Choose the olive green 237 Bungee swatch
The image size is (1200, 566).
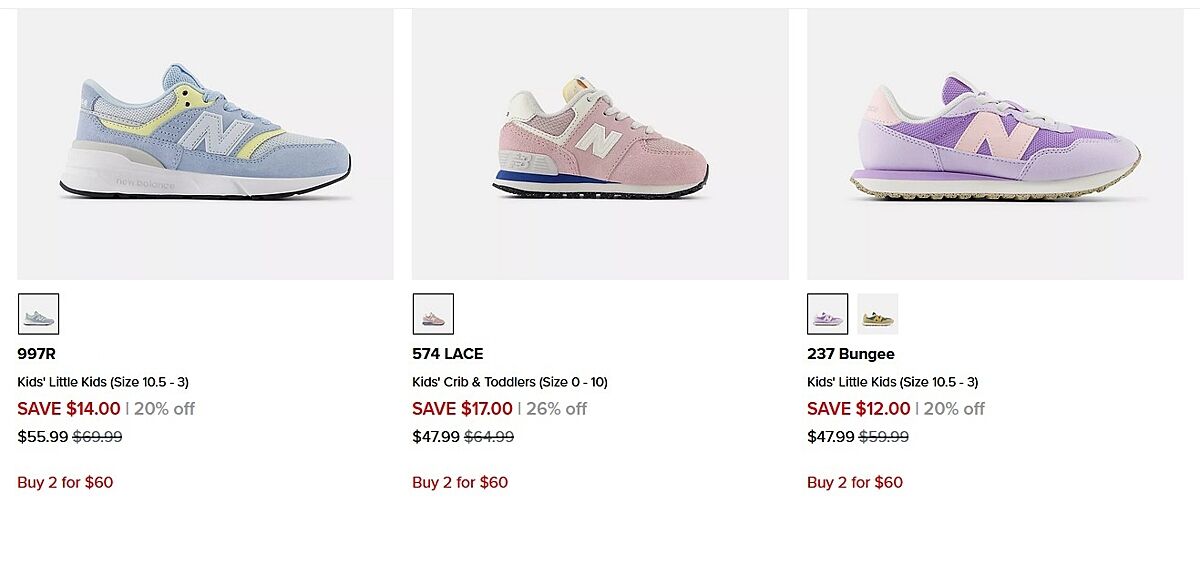[x=878, y=314]
